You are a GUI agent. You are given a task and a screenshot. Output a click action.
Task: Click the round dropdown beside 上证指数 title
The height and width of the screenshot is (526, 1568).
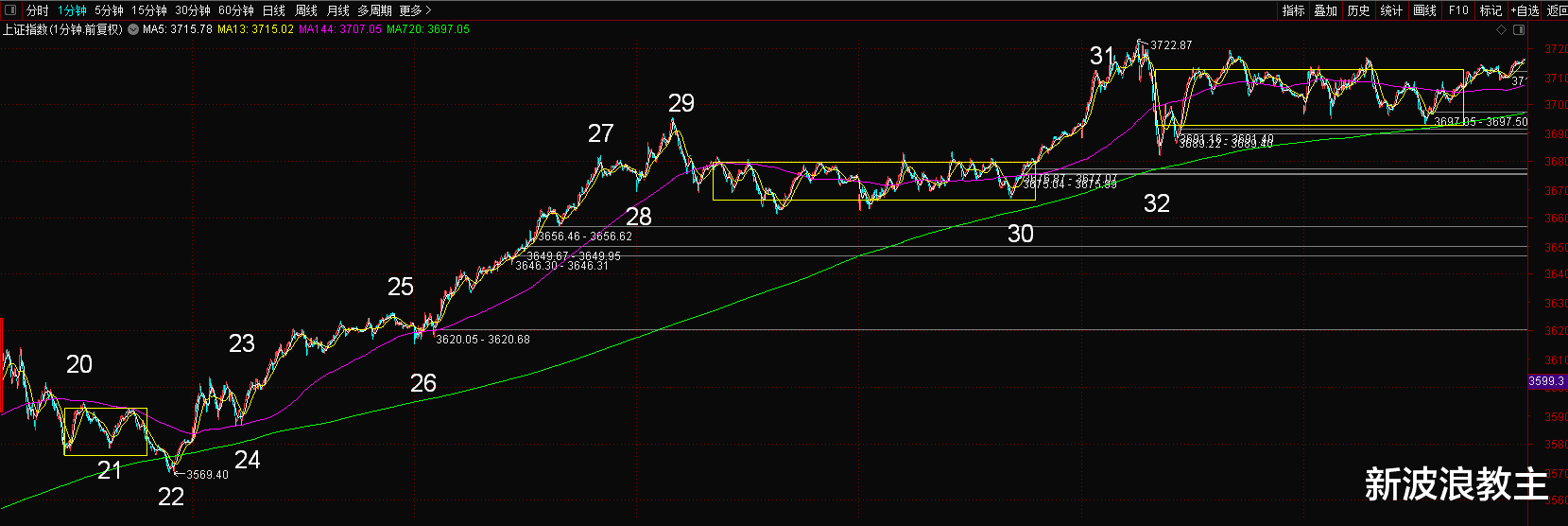(x=132, y=29)
